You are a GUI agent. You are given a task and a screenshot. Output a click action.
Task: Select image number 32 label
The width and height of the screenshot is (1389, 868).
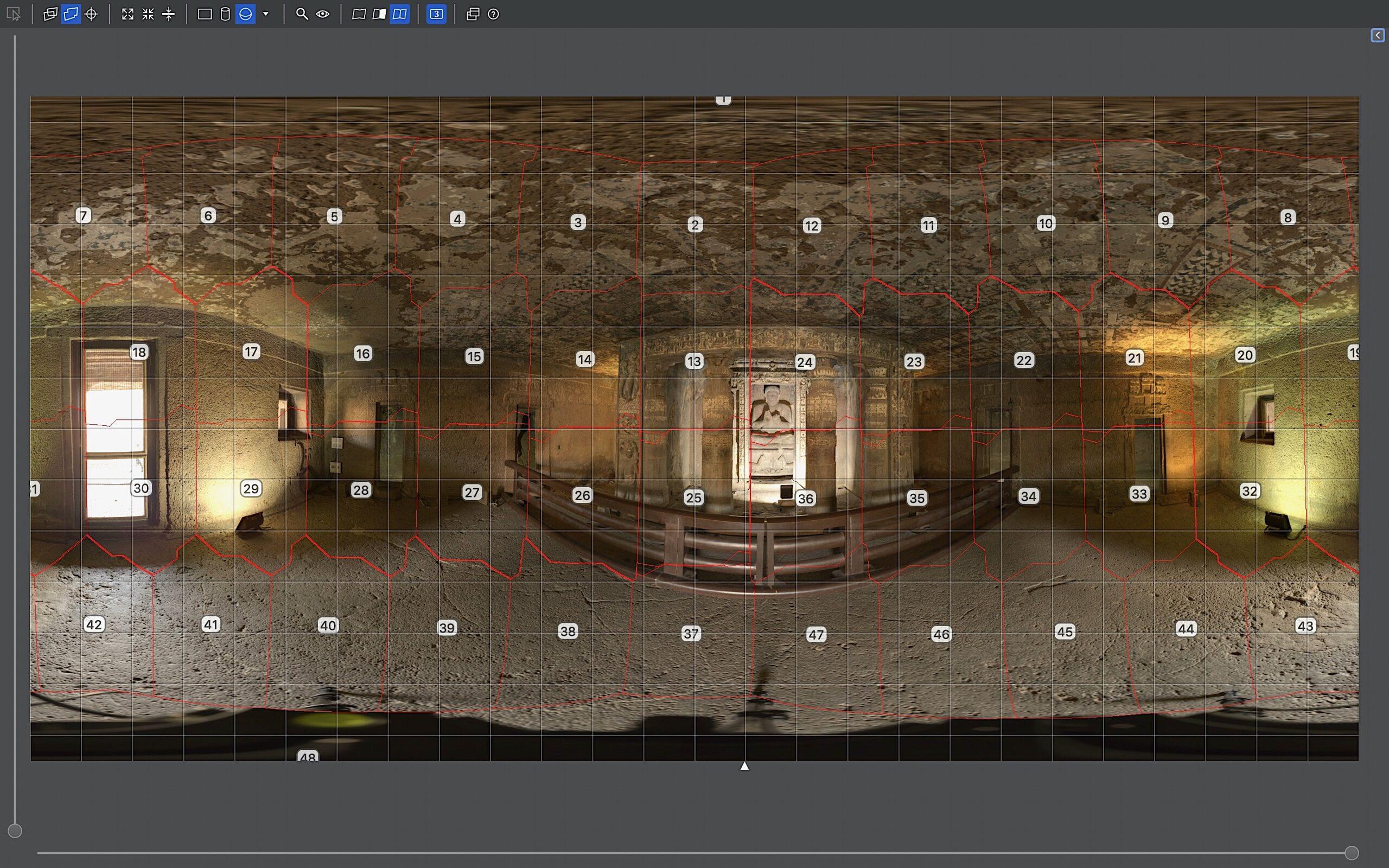pyautogui.click(x=1250, y=492)
